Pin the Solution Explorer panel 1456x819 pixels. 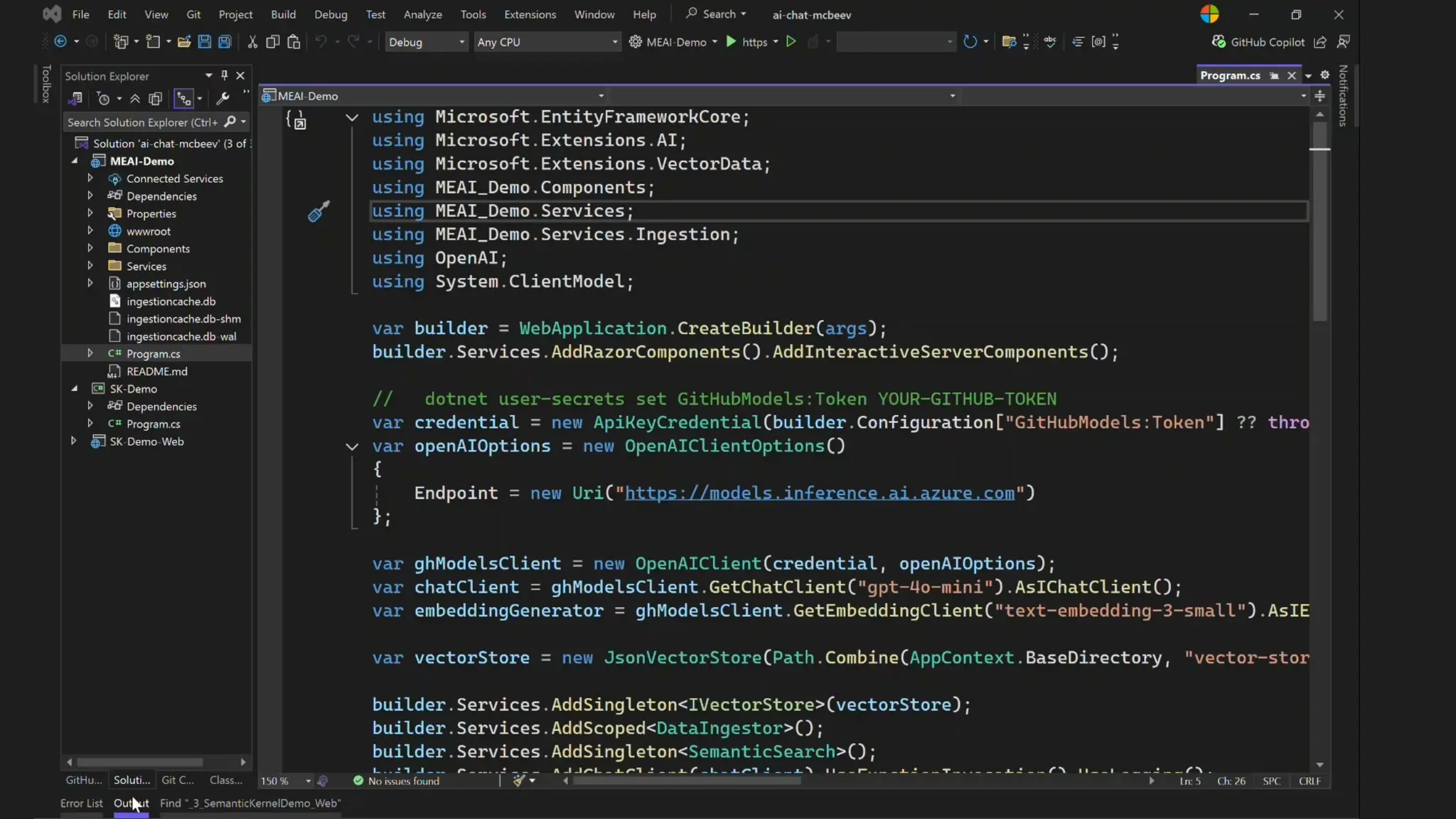point(224,75)
